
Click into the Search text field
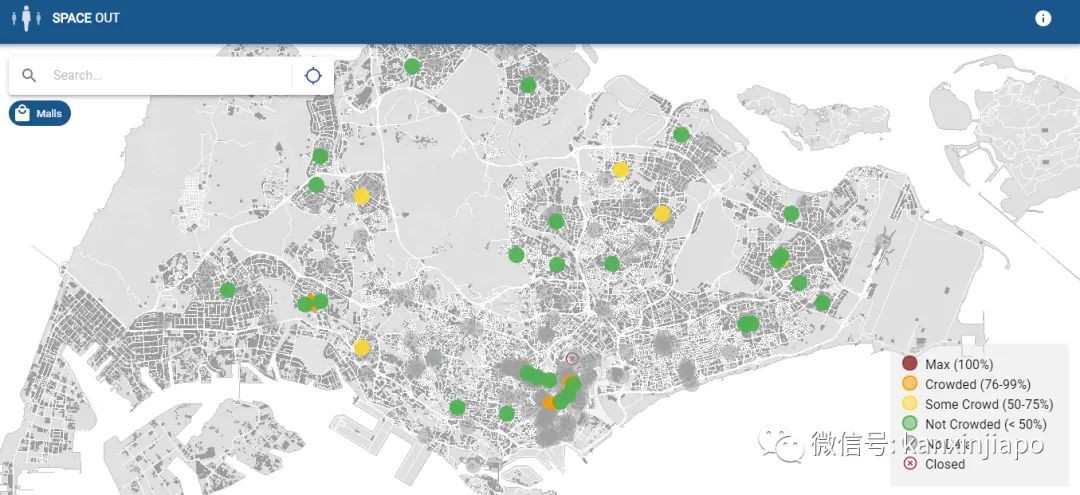165,75
